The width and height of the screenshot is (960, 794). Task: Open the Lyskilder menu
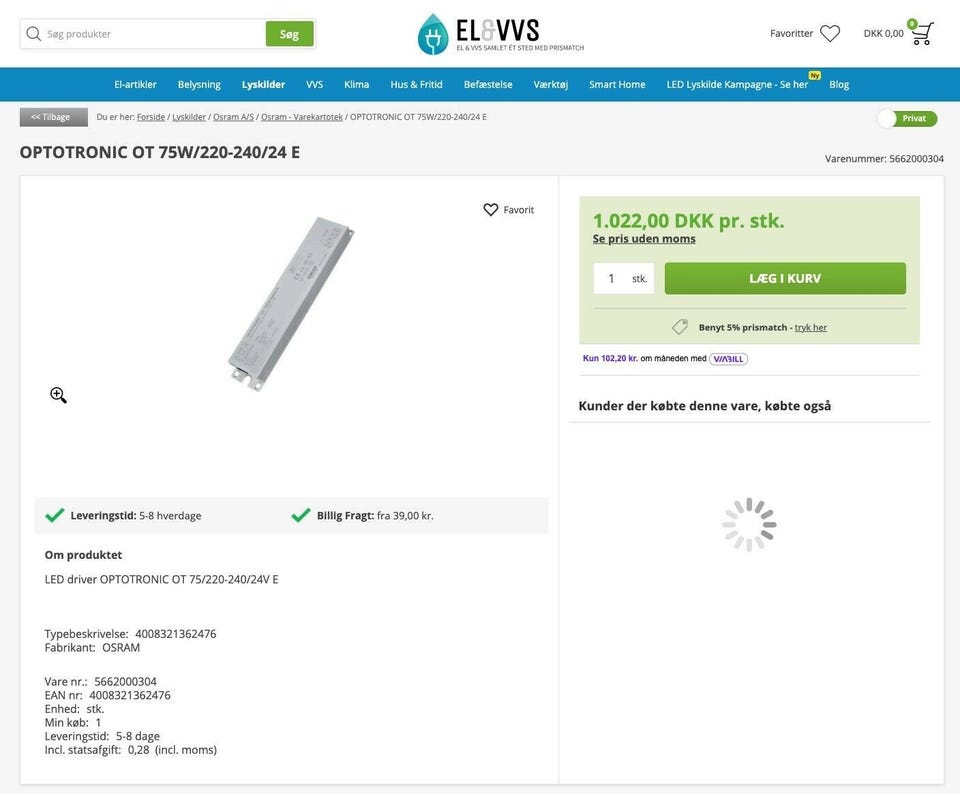(263, 84)
